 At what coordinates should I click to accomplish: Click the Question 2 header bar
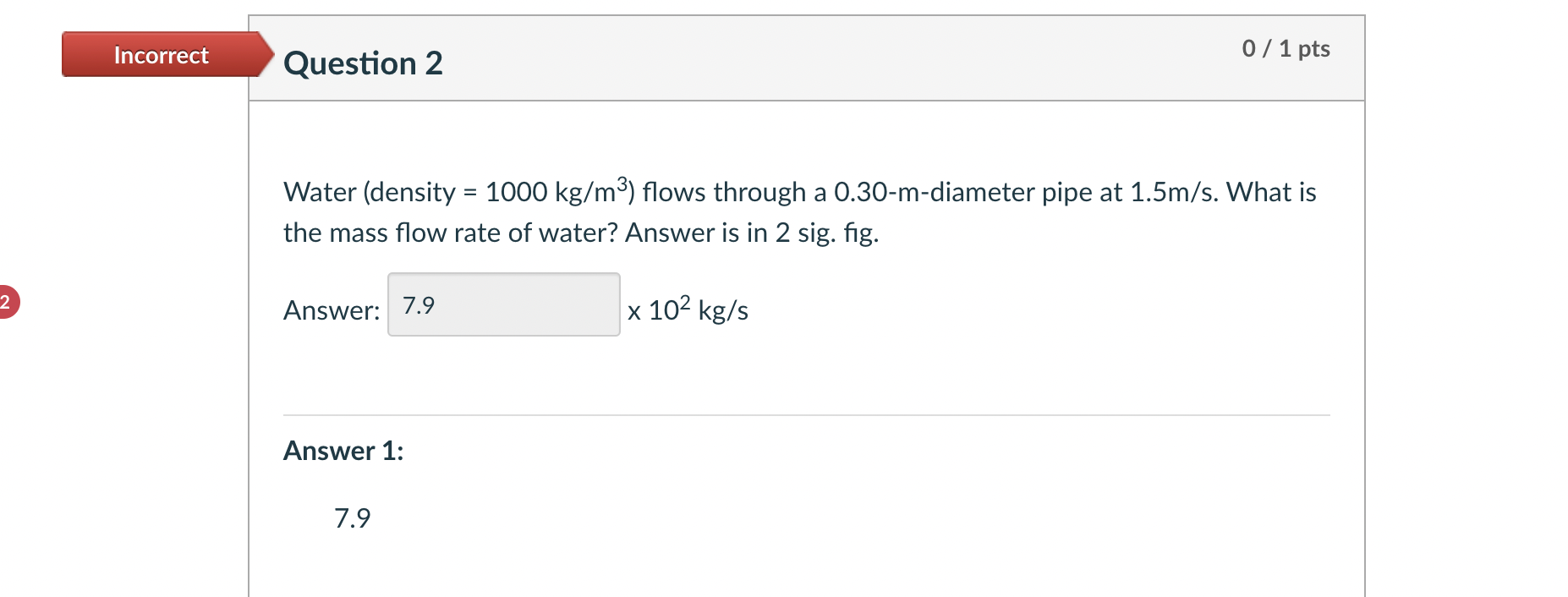click(803, 58)
